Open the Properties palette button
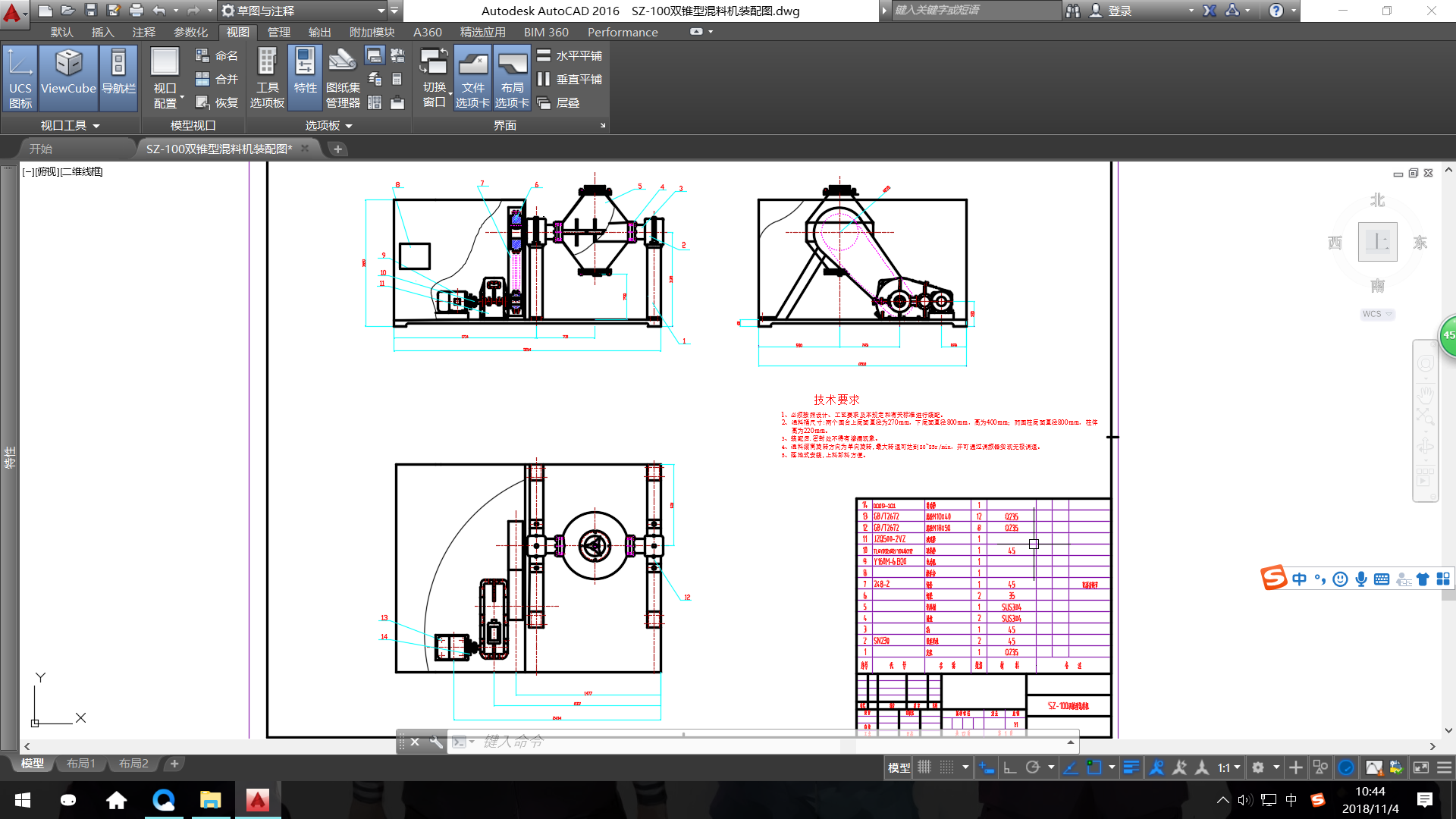Viewport: 1456px width, 819px height. pos(305,78)
